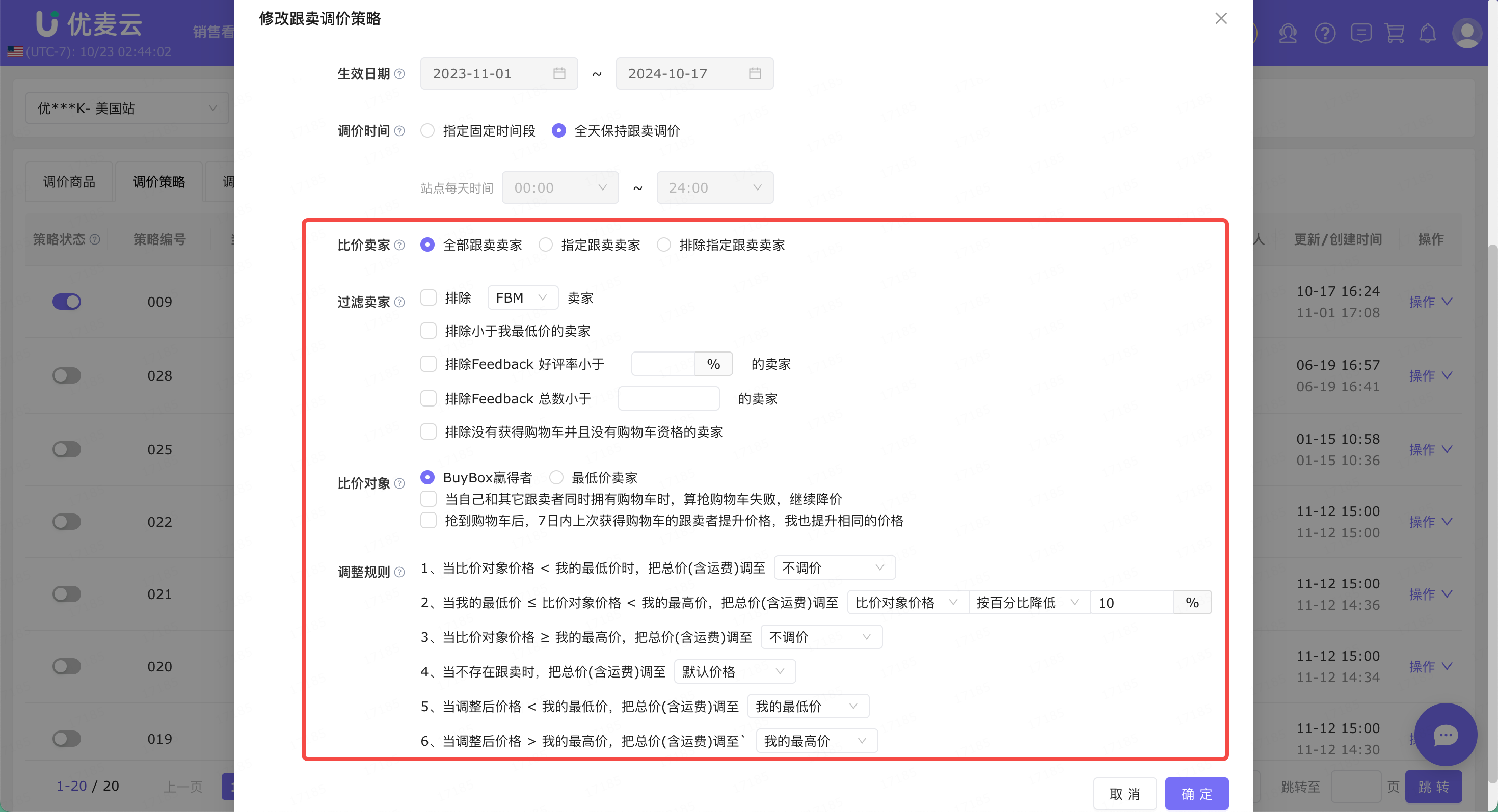Click the customer service headset icon
Viewport: 1498px width, 812px height.
click(x=1288, y=33)
